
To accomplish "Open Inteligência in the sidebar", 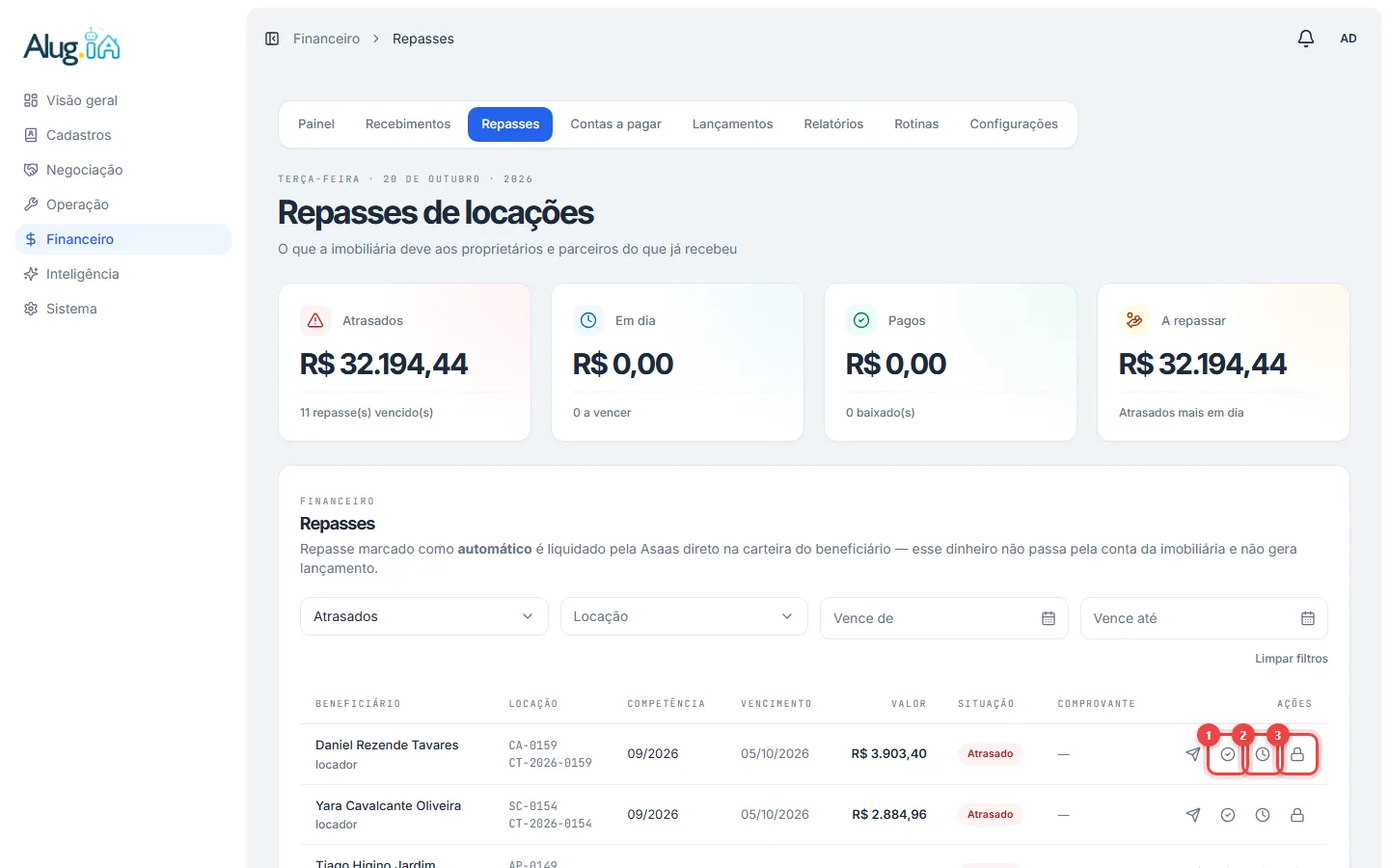I will click(x=123, y=274).
